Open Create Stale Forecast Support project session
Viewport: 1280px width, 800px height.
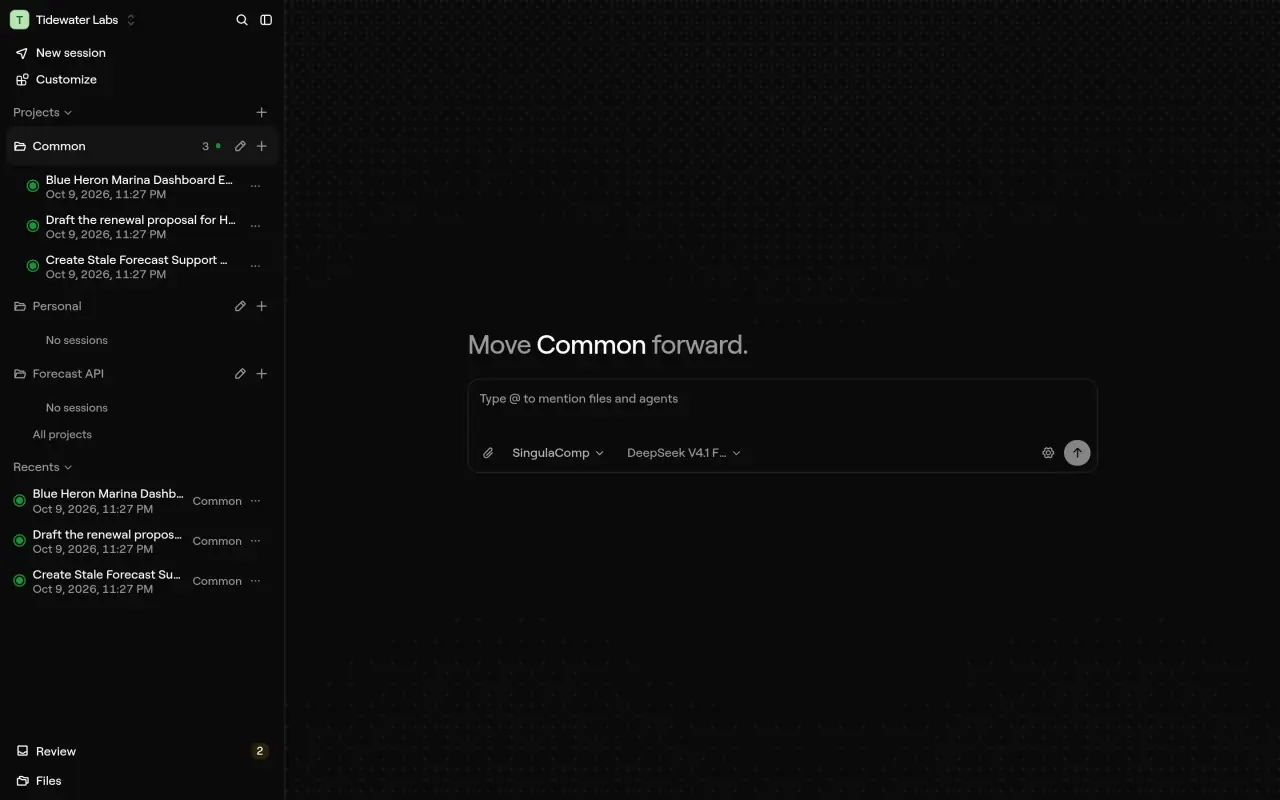pos(139,267)
